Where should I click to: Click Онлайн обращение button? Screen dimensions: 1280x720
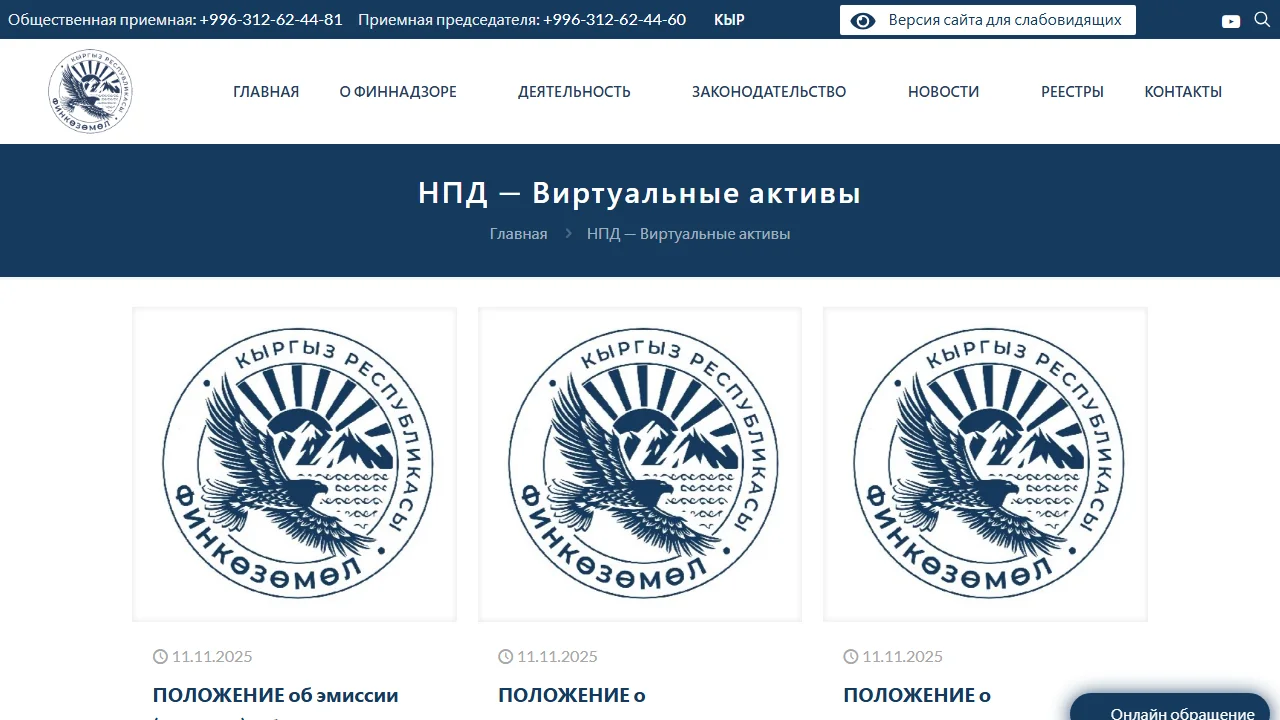pyautogui.click(x=1170, y=707)
